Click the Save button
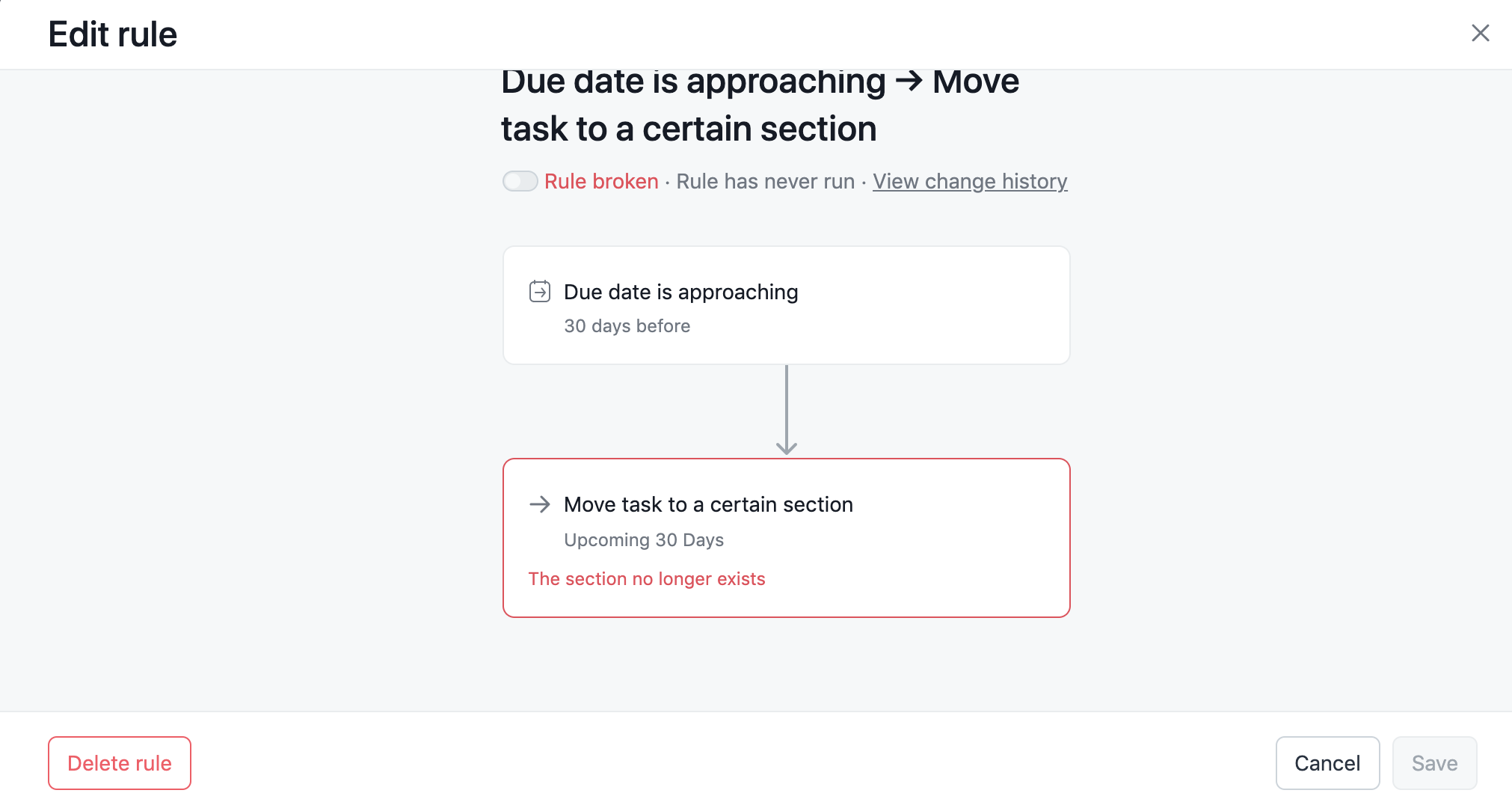Viewport: 1512px width, 808px height. (1433, 762)
